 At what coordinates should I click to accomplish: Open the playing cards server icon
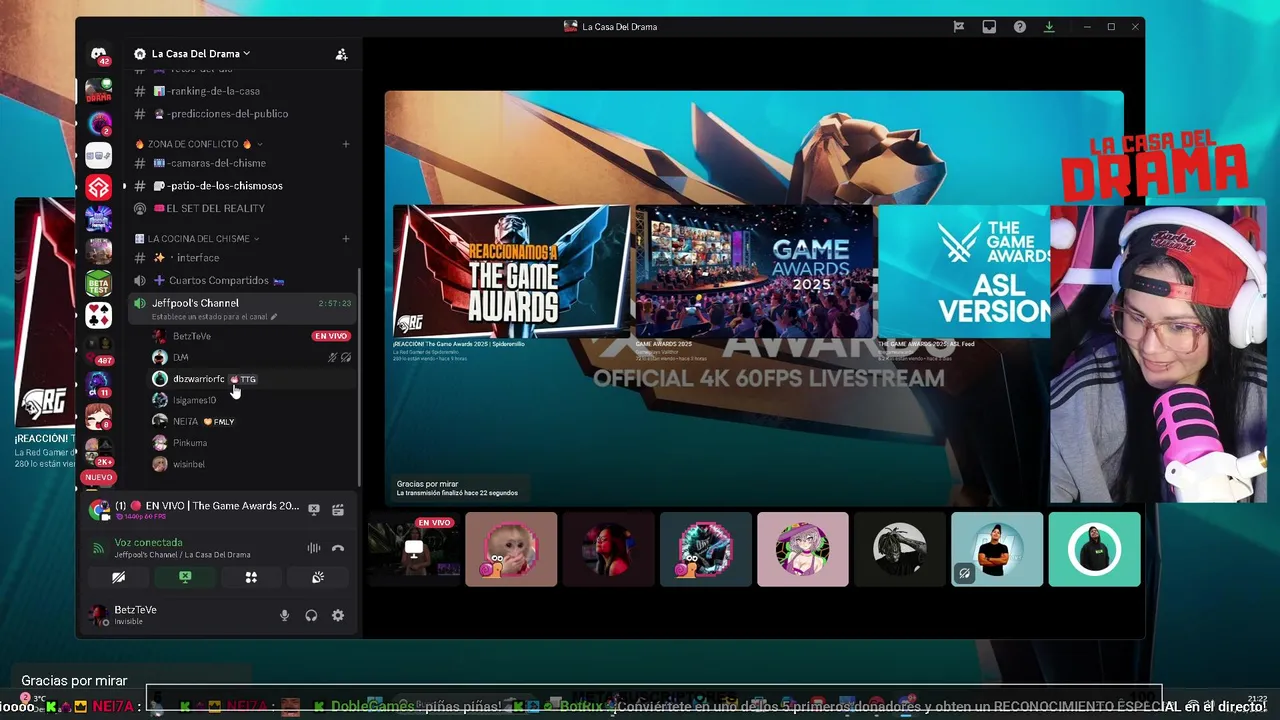click(x=99, y=315)
